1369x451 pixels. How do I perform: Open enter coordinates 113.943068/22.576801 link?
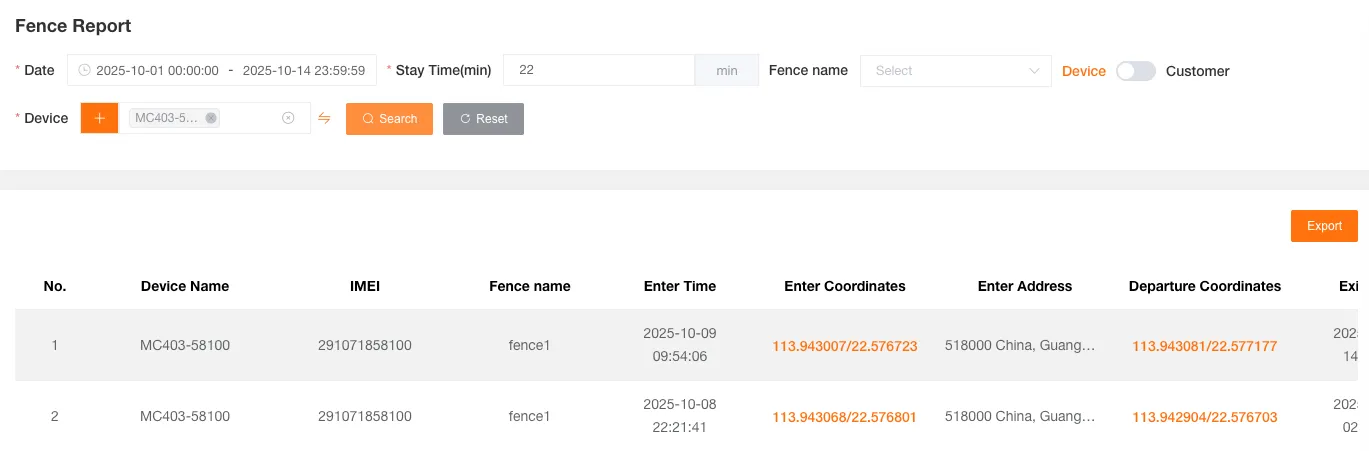844,417
